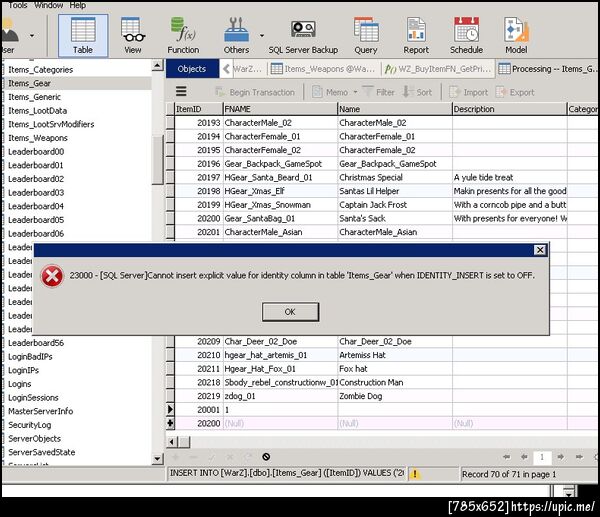Switch to the Objects tab
This screenshot has height=517, width=600.
192,69
